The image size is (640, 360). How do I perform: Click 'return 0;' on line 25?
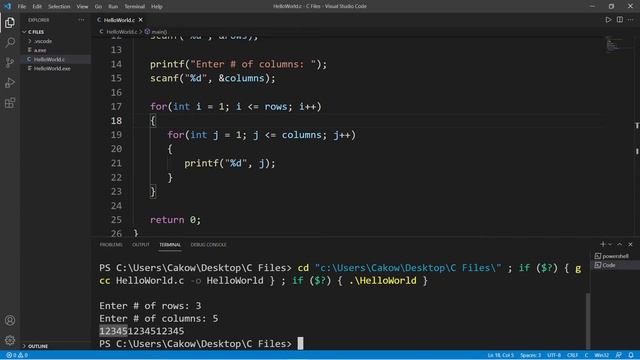176,220
